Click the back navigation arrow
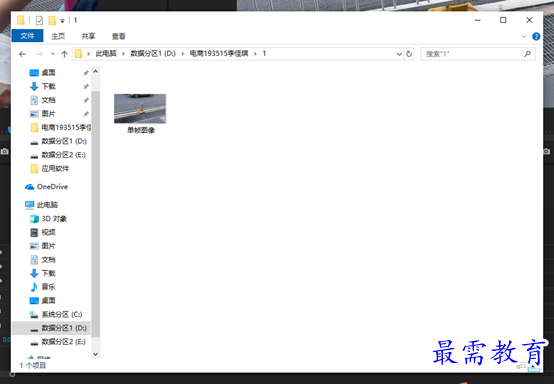This screenshot has height=384, width=554. (x=22, y=54)
